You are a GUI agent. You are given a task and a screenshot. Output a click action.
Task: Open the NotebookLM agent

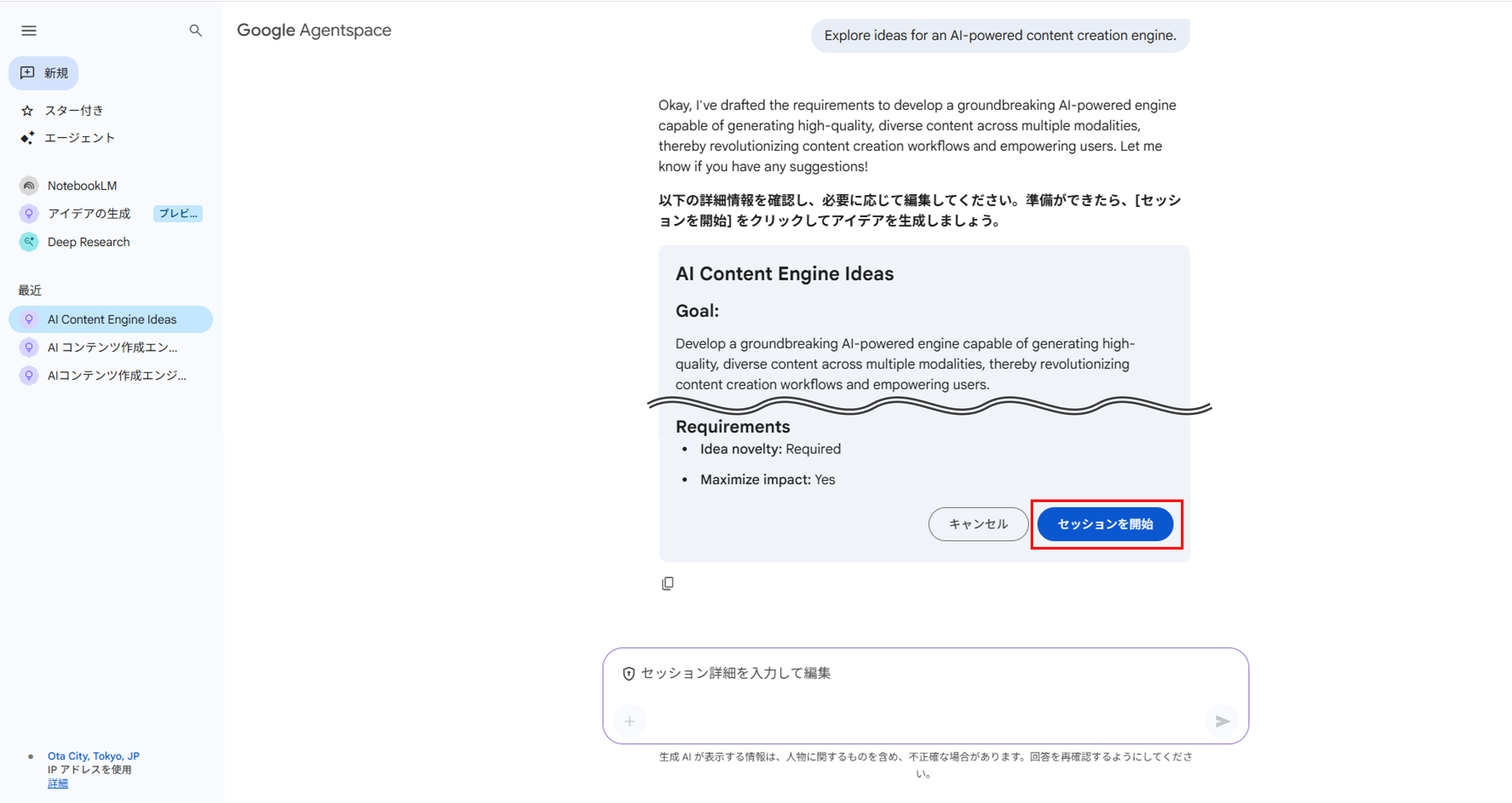82,186
